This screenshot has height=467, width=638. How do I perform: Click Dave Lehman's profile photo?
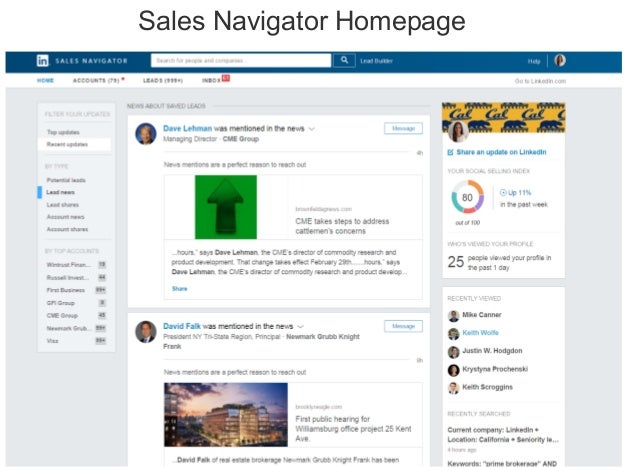[x=146, y=133]
